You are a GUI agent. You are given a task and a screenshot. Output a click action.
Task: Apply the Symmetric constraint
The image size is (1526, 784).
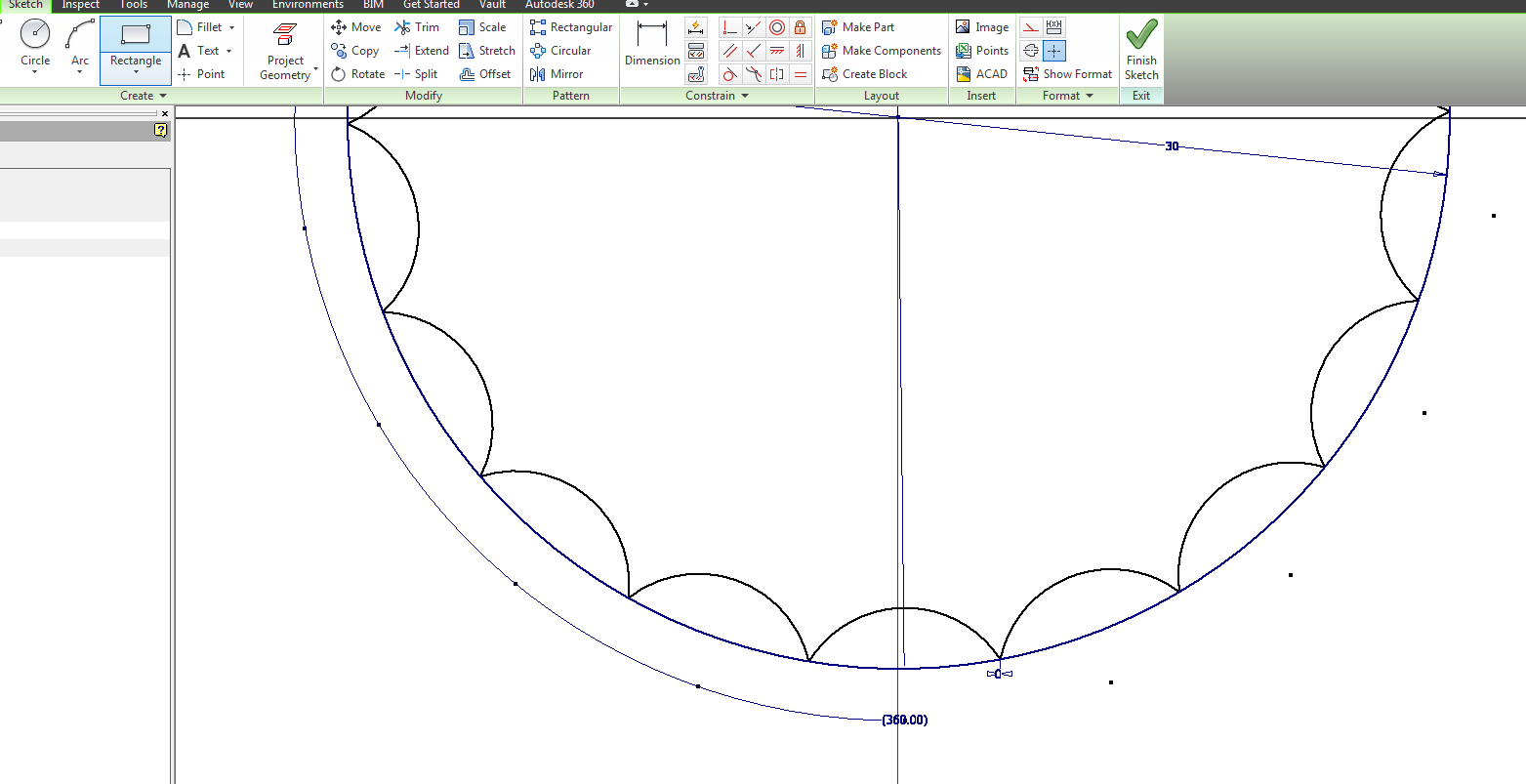[777, 74]
